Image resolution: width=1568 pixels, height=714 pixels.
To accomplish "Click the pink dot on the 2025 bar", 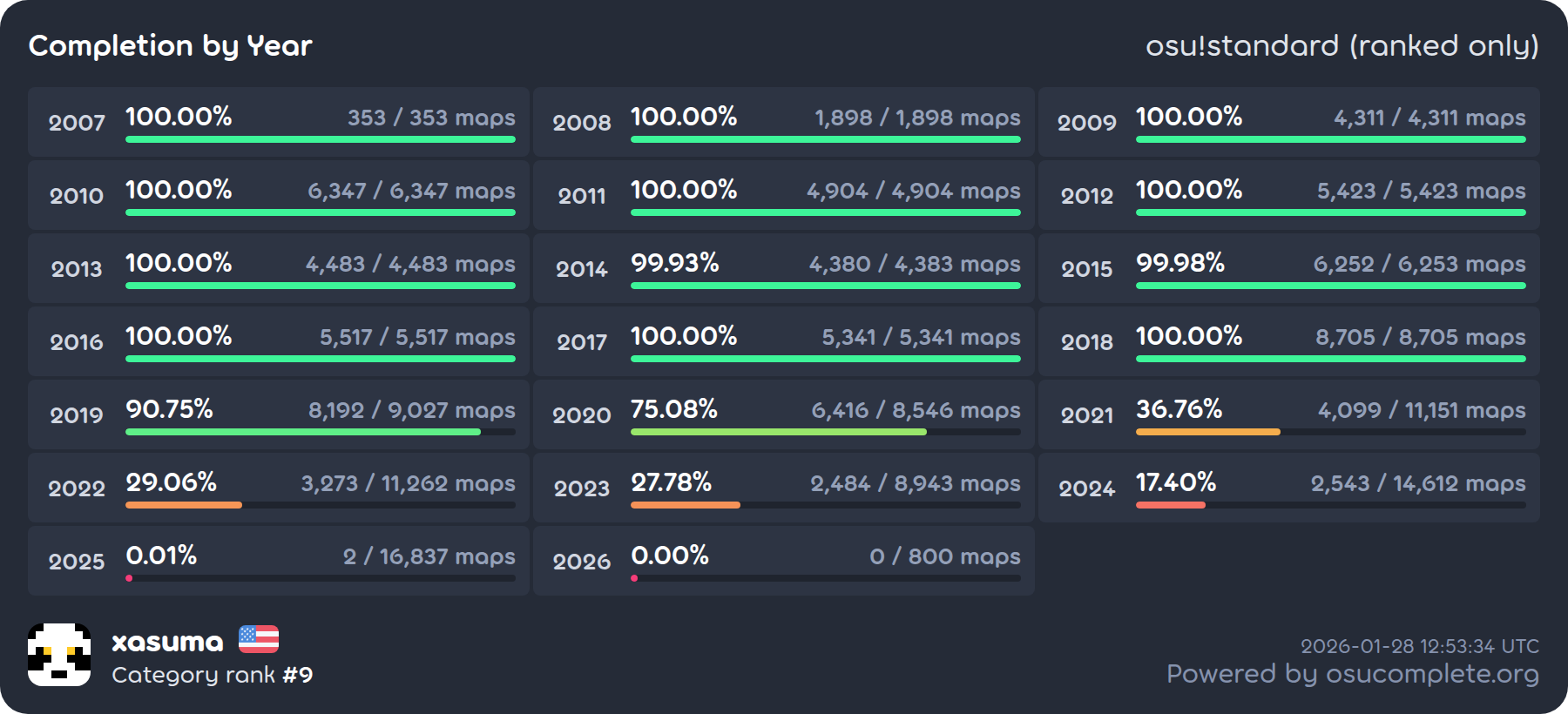I will 129,578.
